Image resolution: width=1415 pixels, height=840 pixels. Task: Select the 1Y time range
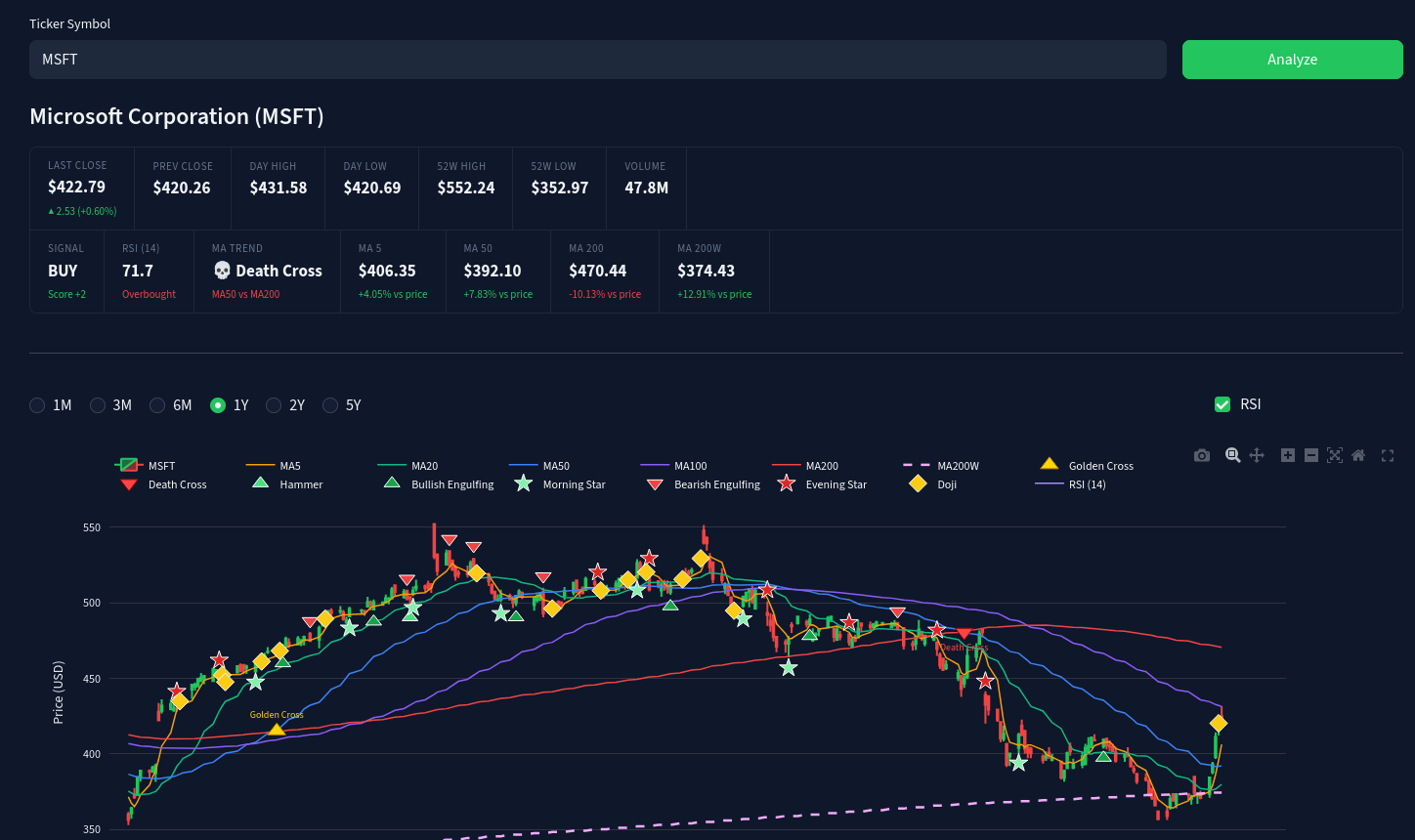(230, 404)
